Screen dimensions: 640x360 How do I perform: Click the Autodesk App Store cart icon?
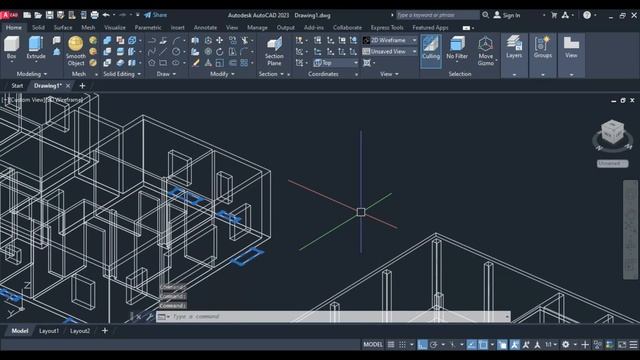(x=554, y=15)
